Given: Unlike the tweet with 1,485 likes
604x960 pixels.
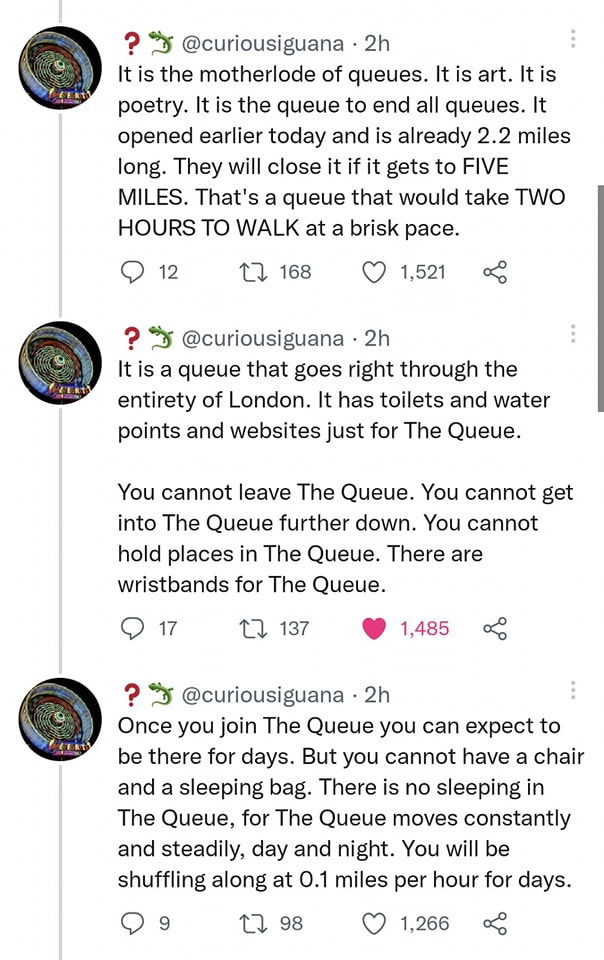Looking at the screenshot, I should (373, 629).
